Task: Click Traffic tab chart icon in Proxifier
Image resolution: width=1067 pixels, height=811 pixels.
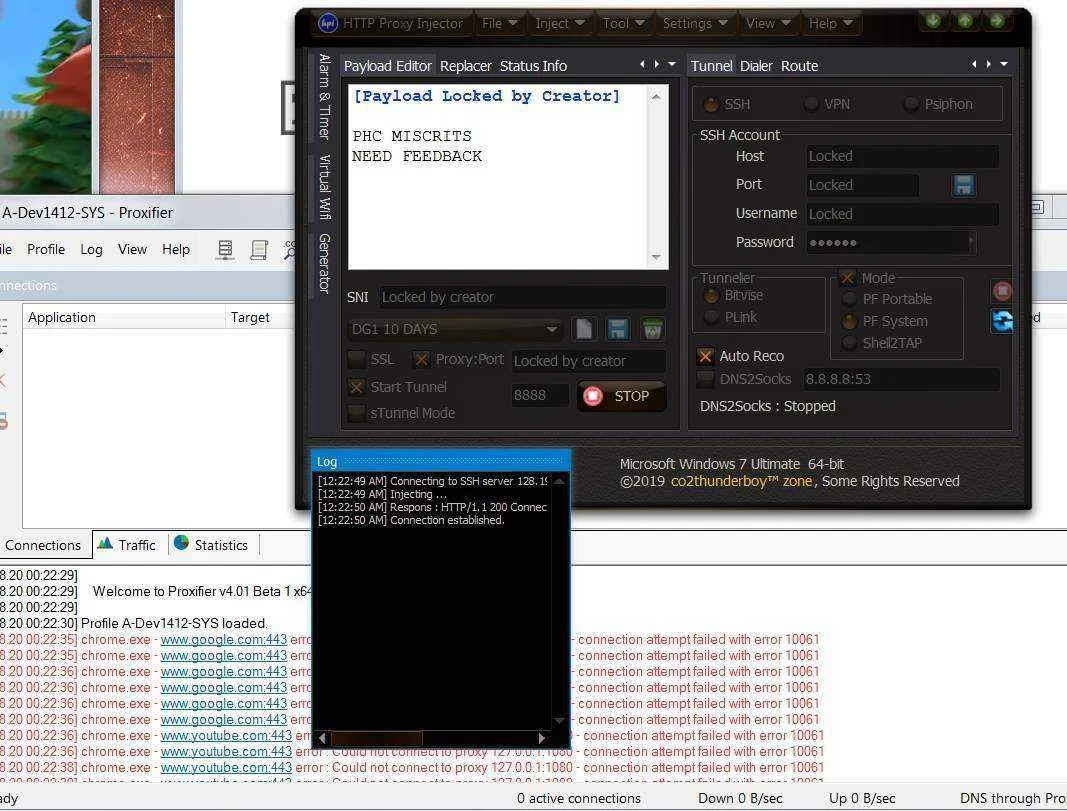Action: click(105, 544)
